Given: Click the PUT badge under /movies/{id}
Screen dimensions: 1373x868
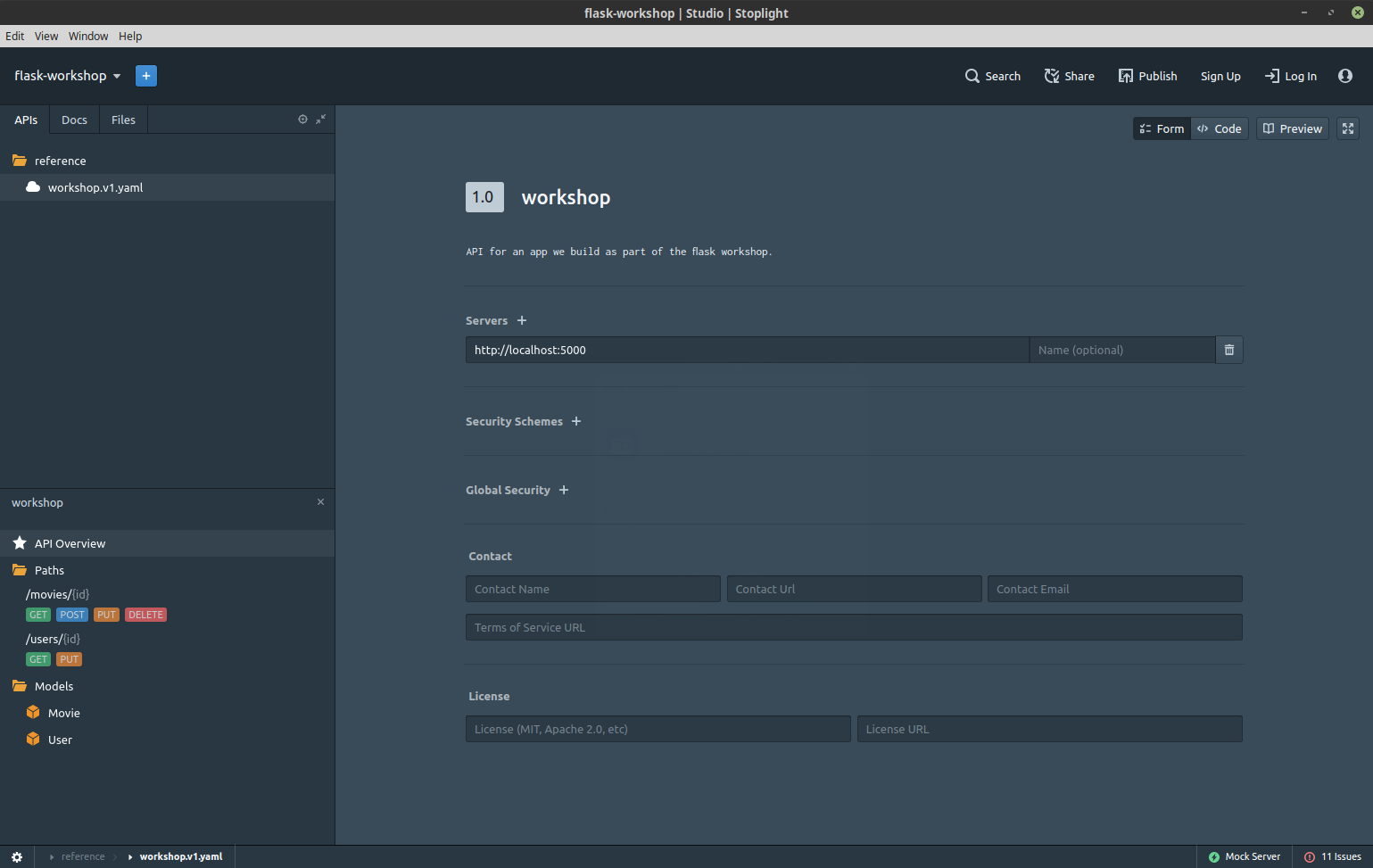Looking at the screenshot, I should [x=106, y=615].
